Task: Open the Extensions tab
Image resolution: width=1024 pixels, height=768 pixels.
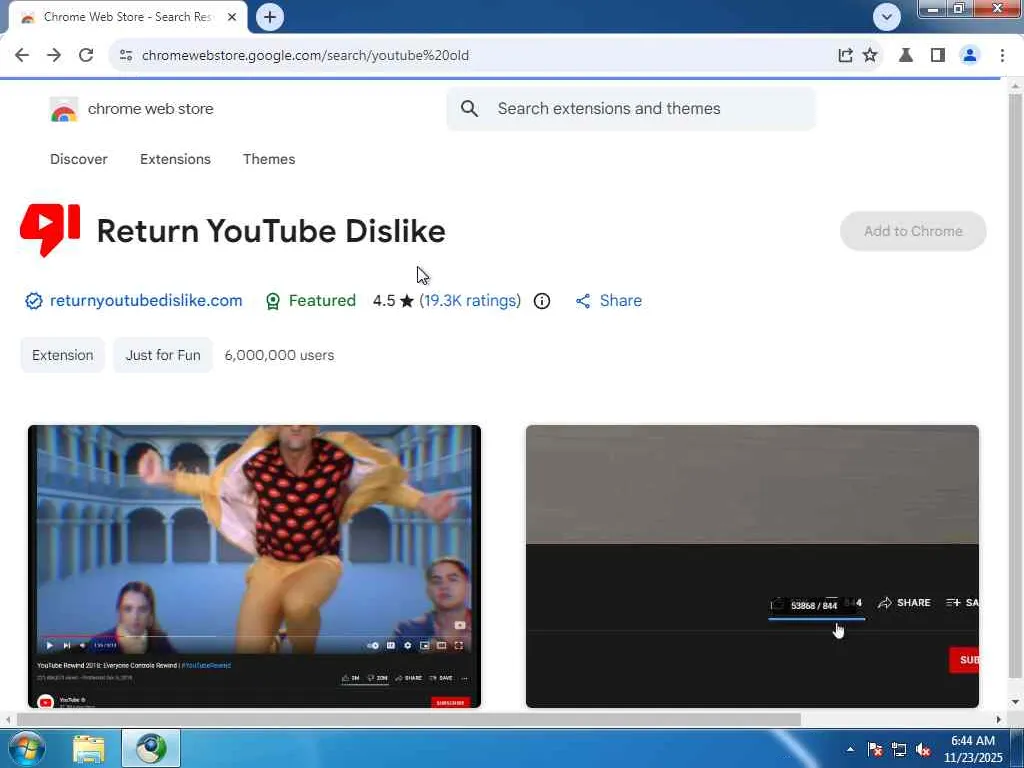Action: (x=175, y=159)
